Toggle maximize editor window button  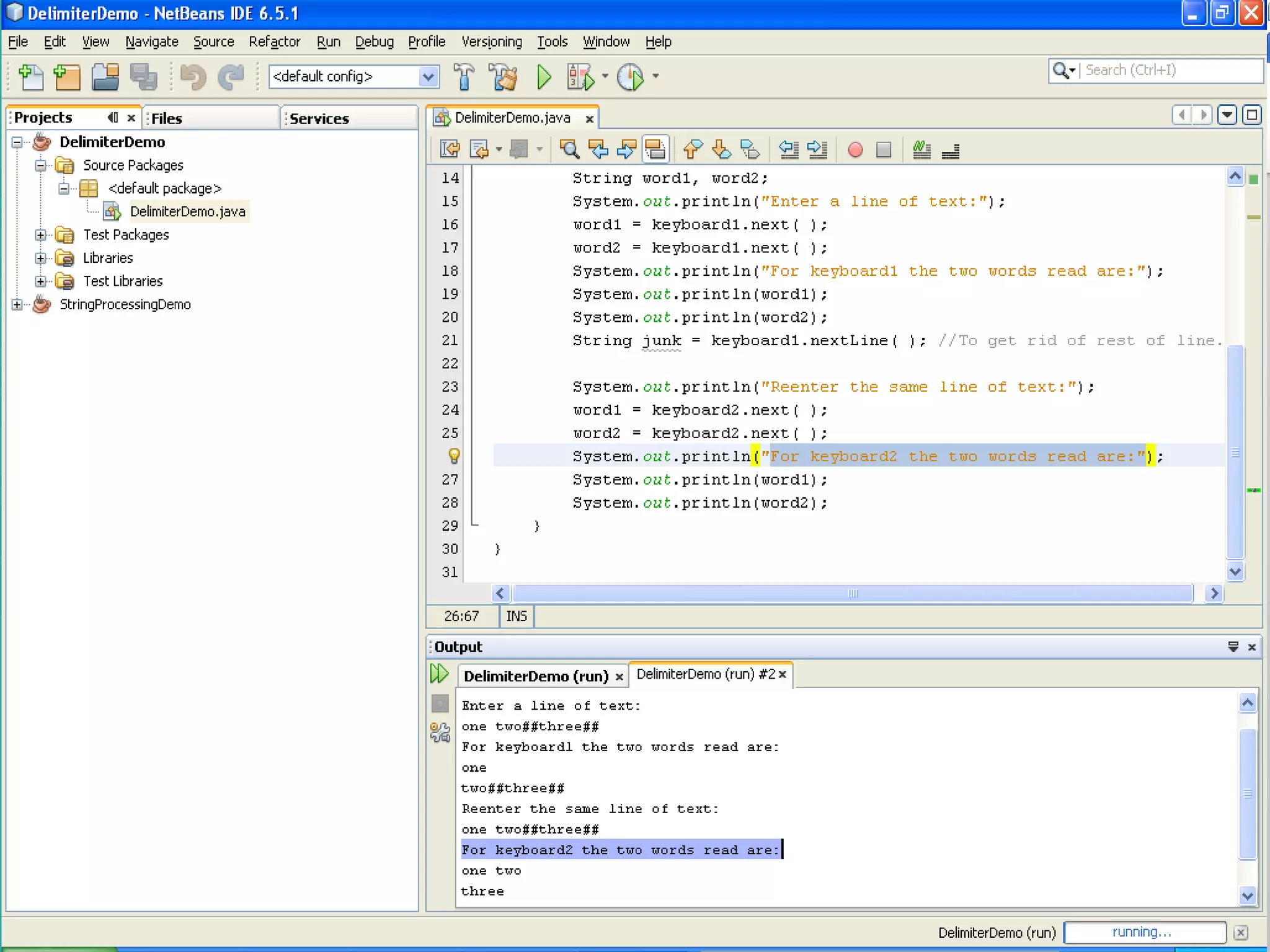[x=1252, y=115]
